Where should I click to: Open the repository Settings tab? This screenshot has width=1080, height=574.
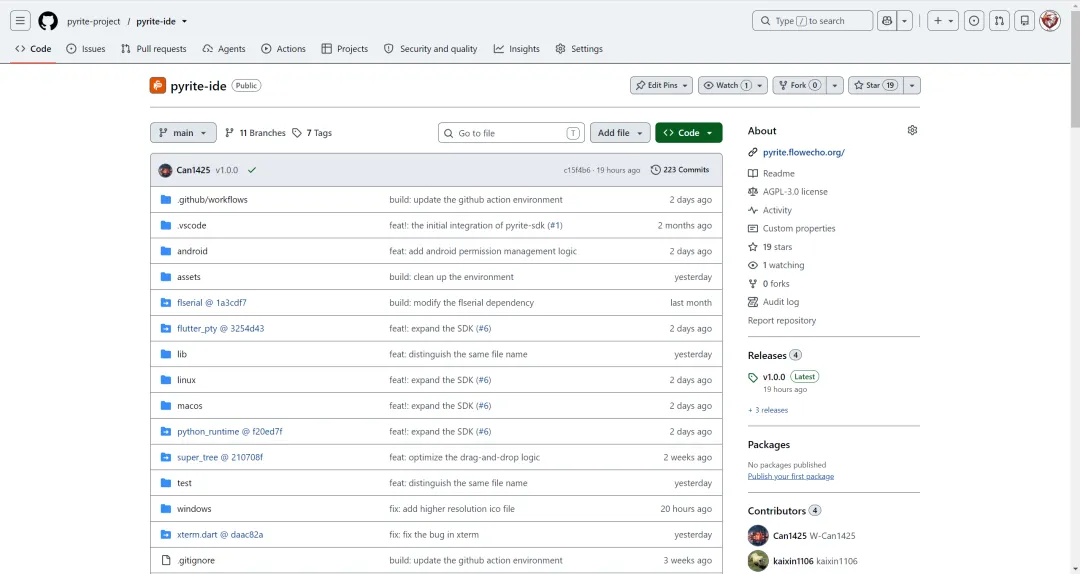point(579,49)
